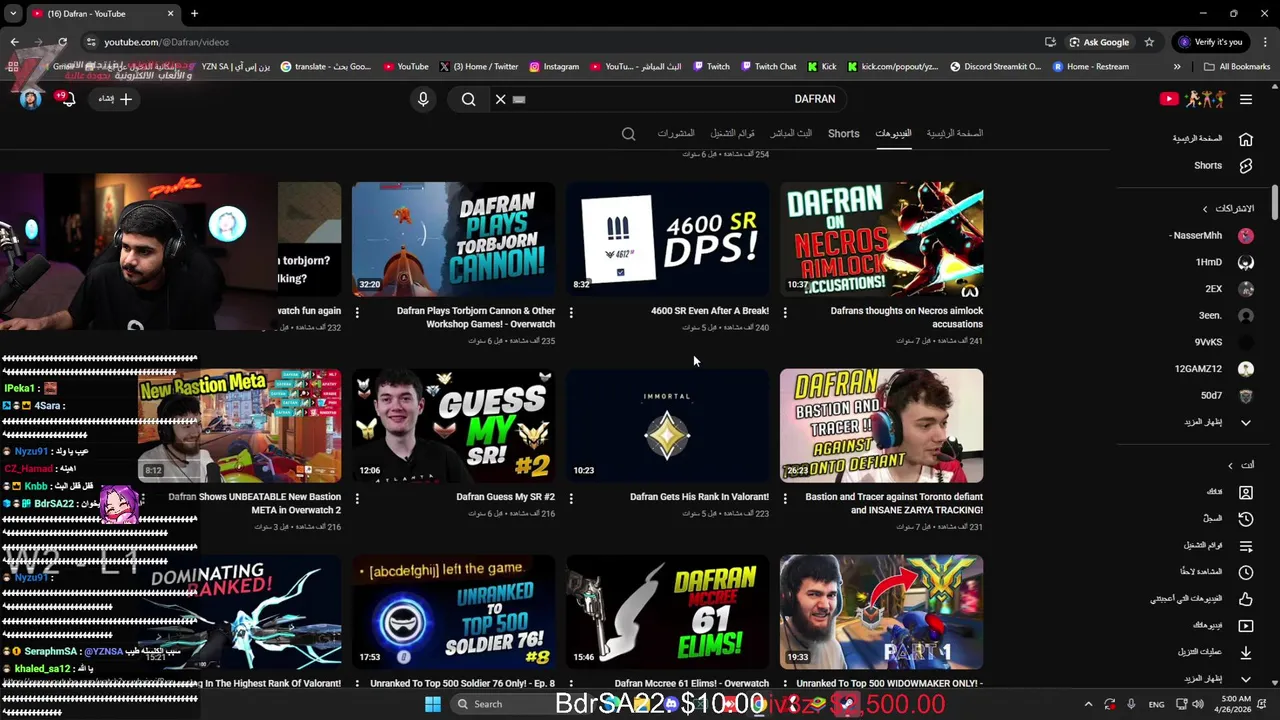Screen dimensions: 1280x720
Task: Open options for Dafran Plays Torbjorn Cannon video
Action: coord(357,312)
